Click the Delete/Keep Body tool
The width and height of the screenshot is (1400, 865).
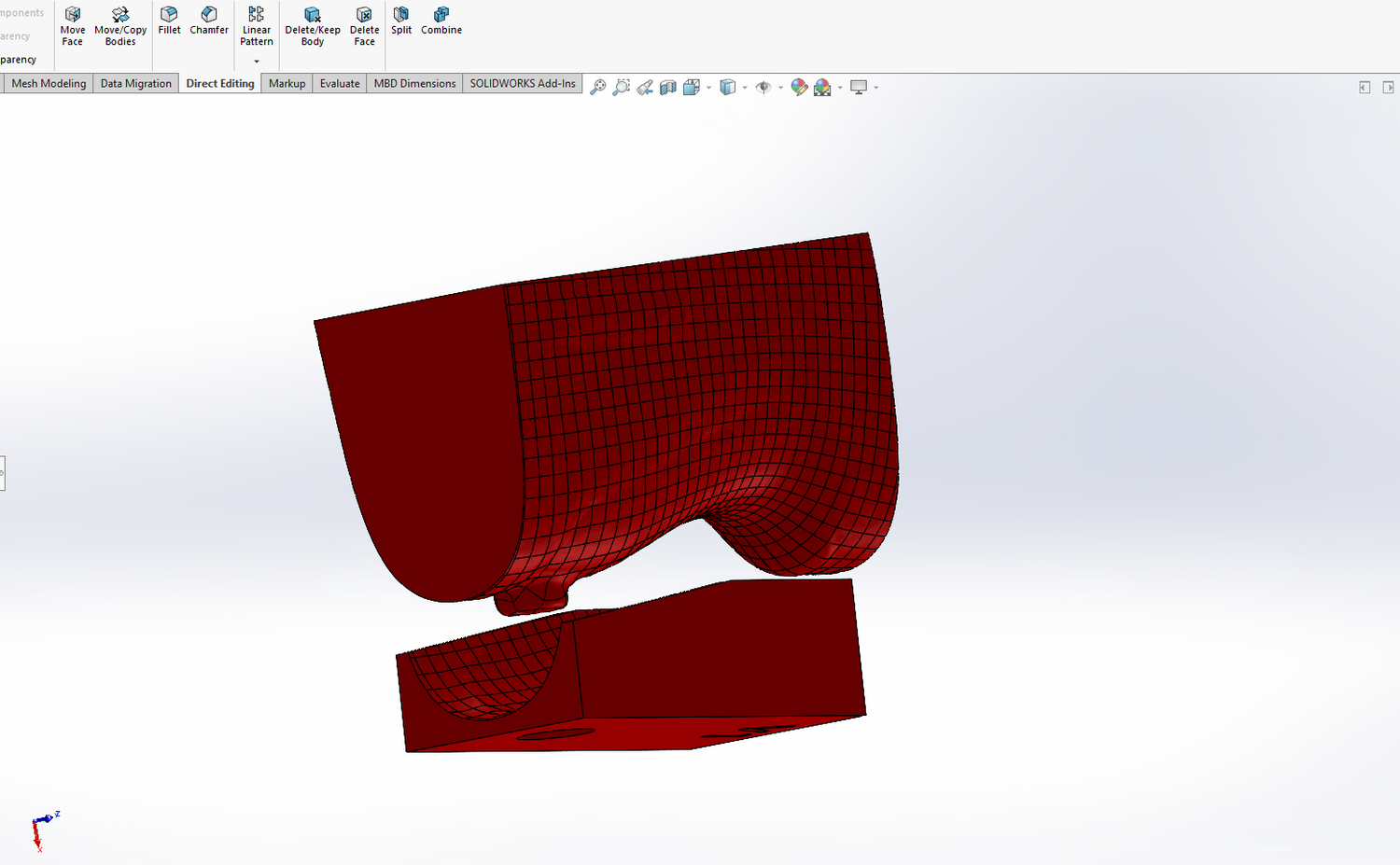313,24
